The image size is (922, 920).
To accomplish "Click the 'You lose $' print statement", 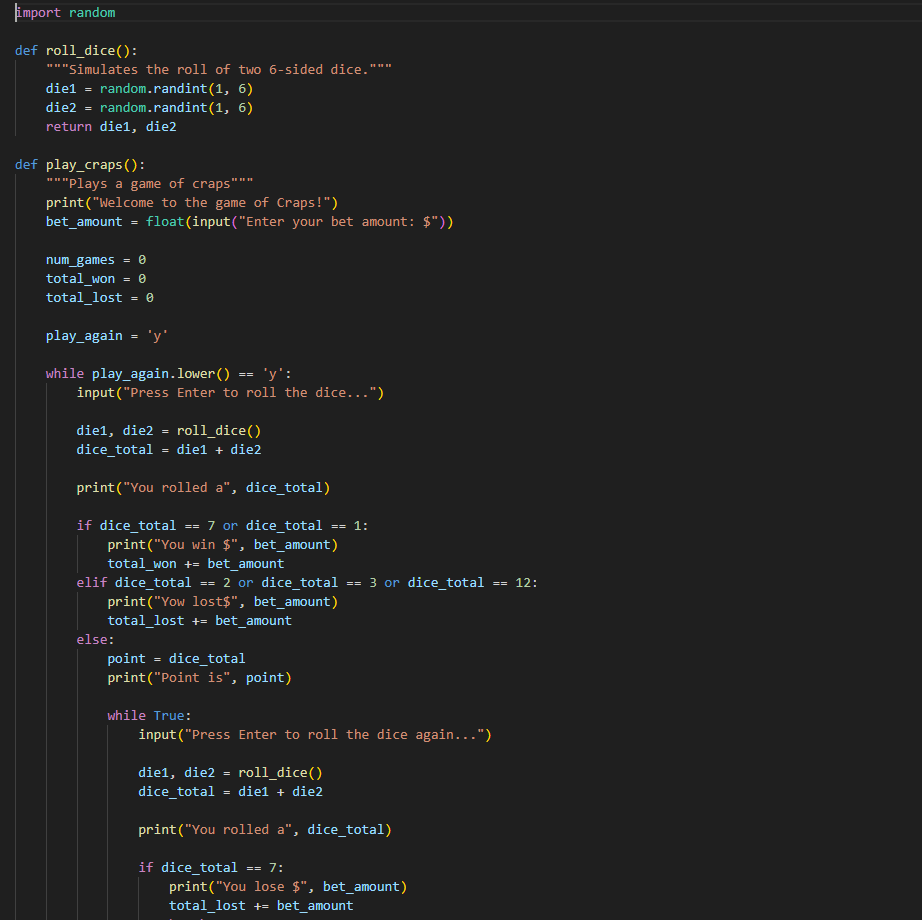I will 288,887.
